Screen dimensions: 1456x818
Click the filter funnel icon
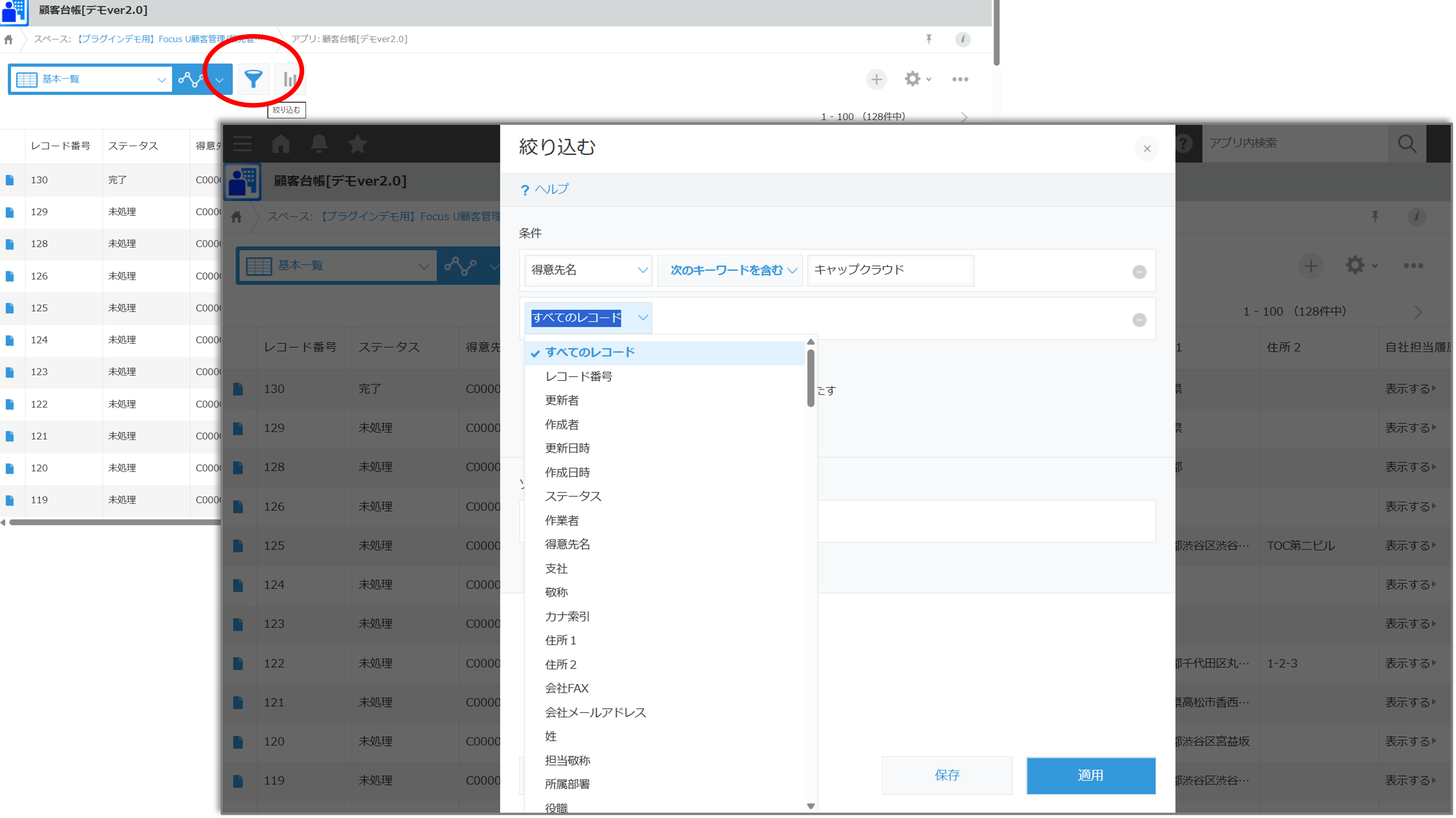click(253, 79)
